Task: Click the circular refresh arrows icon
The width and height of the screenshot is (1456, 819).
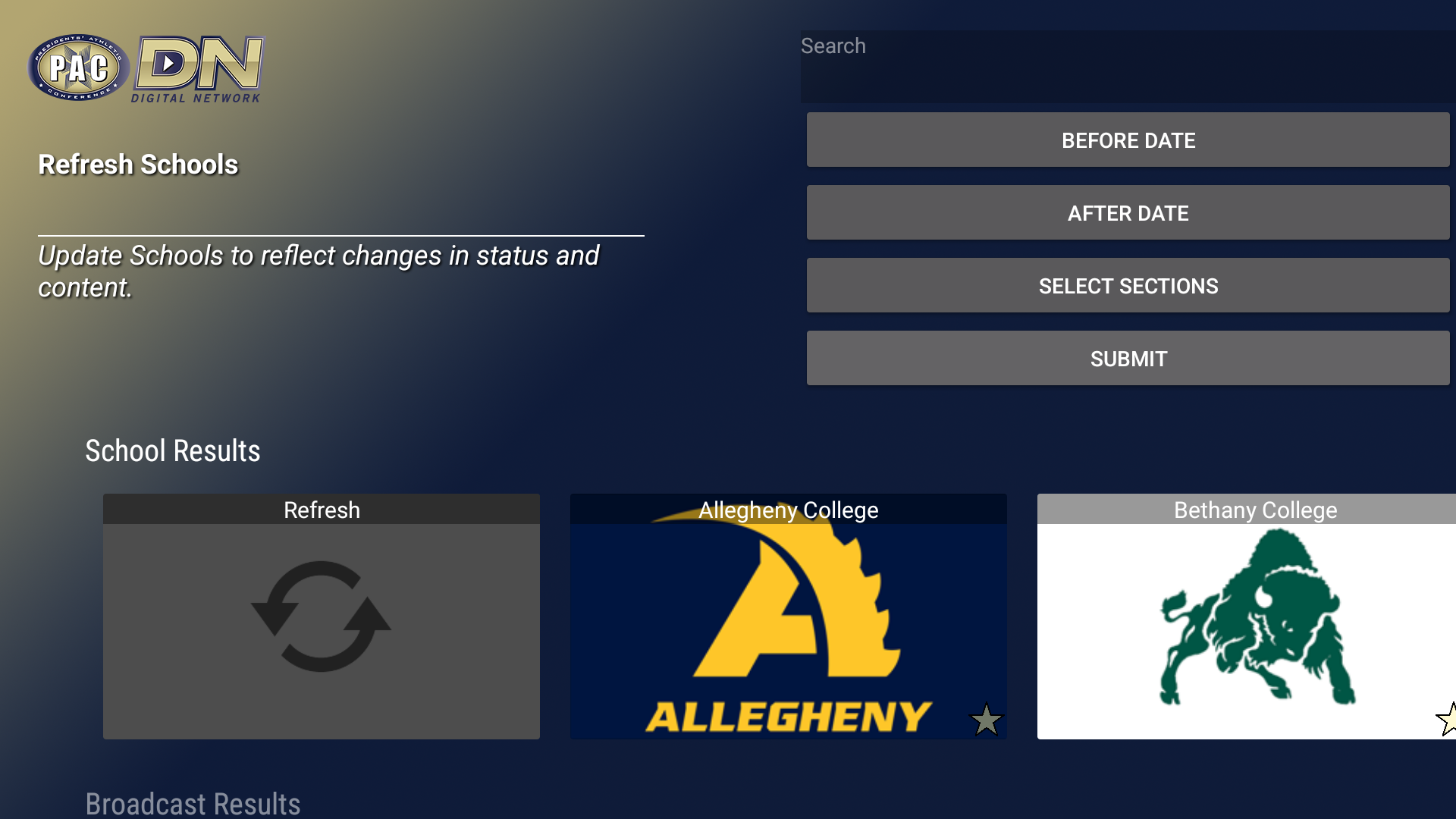Action: tap(321, 616)
